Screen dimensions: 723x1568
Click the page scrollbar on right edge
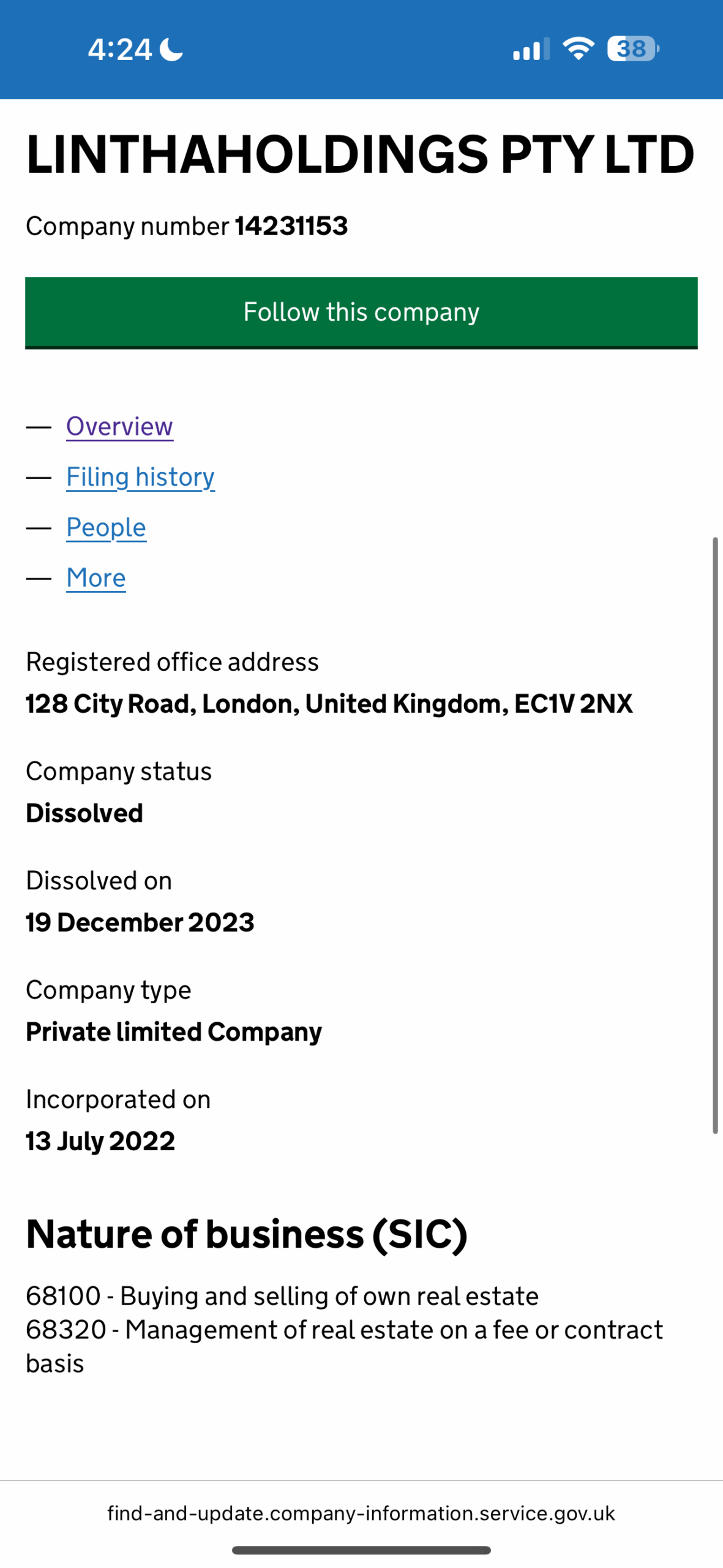click(x=714, y=835)
